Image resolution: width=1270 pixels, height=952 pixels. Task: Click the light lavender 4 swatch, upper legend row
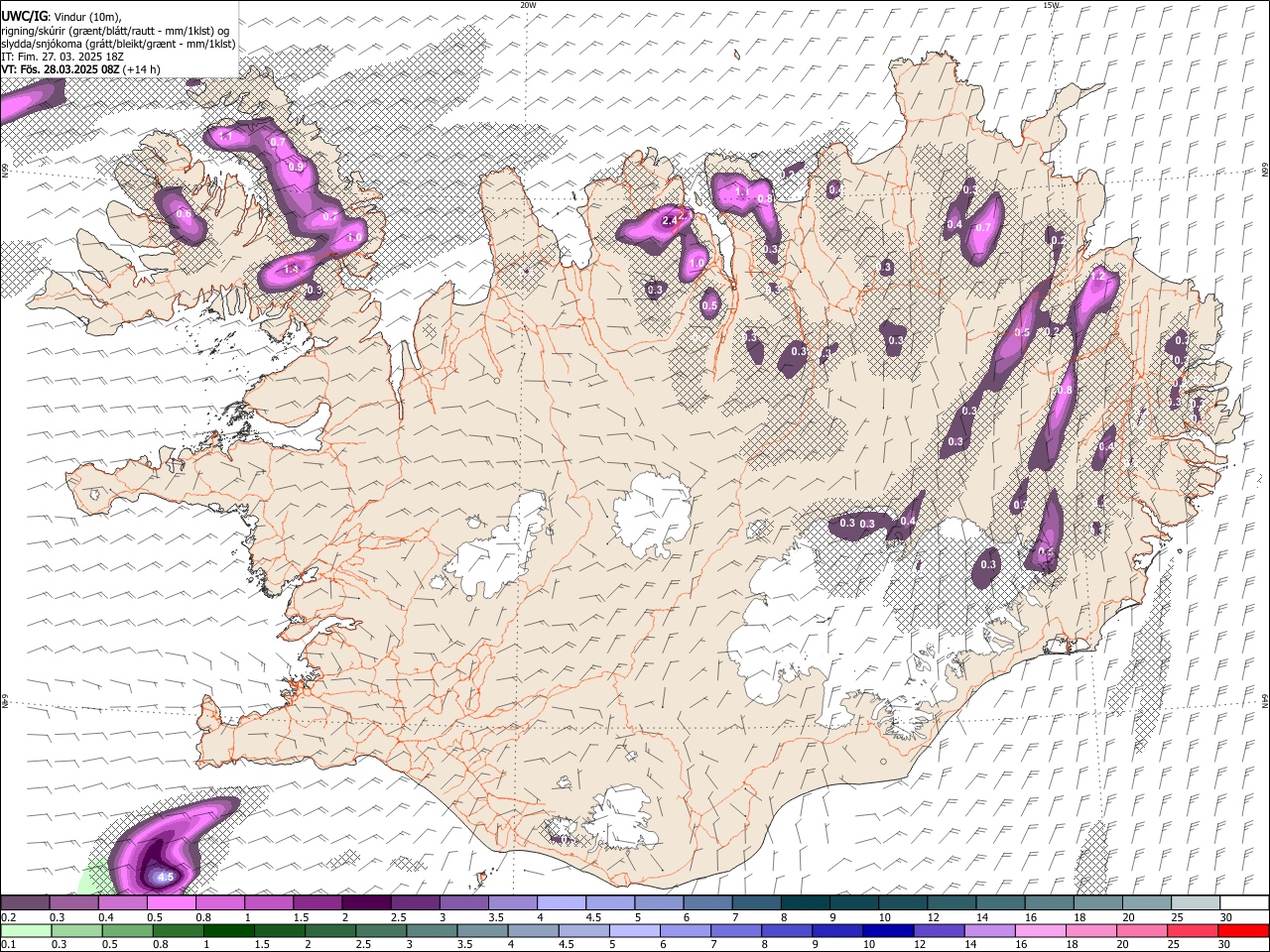point(561,902)
